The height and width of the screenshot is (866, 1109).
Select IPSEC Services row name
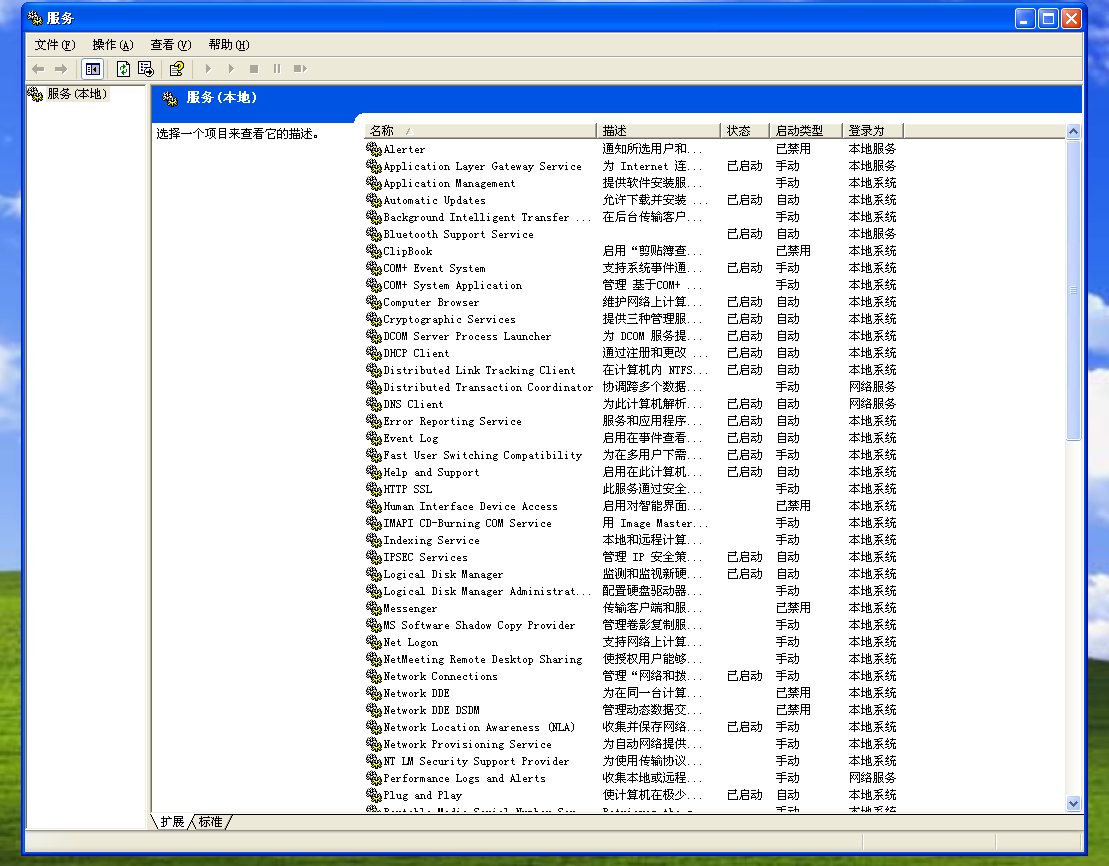425,557
